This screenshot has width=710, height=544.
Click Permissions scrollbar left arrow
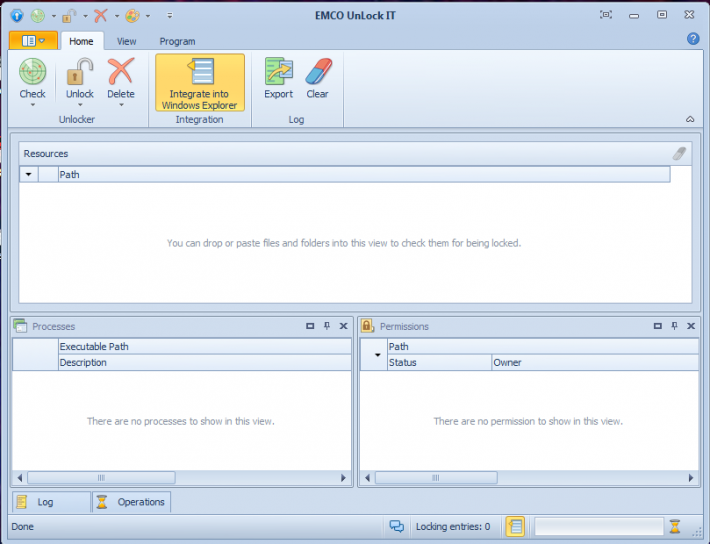tap(367, 477)
